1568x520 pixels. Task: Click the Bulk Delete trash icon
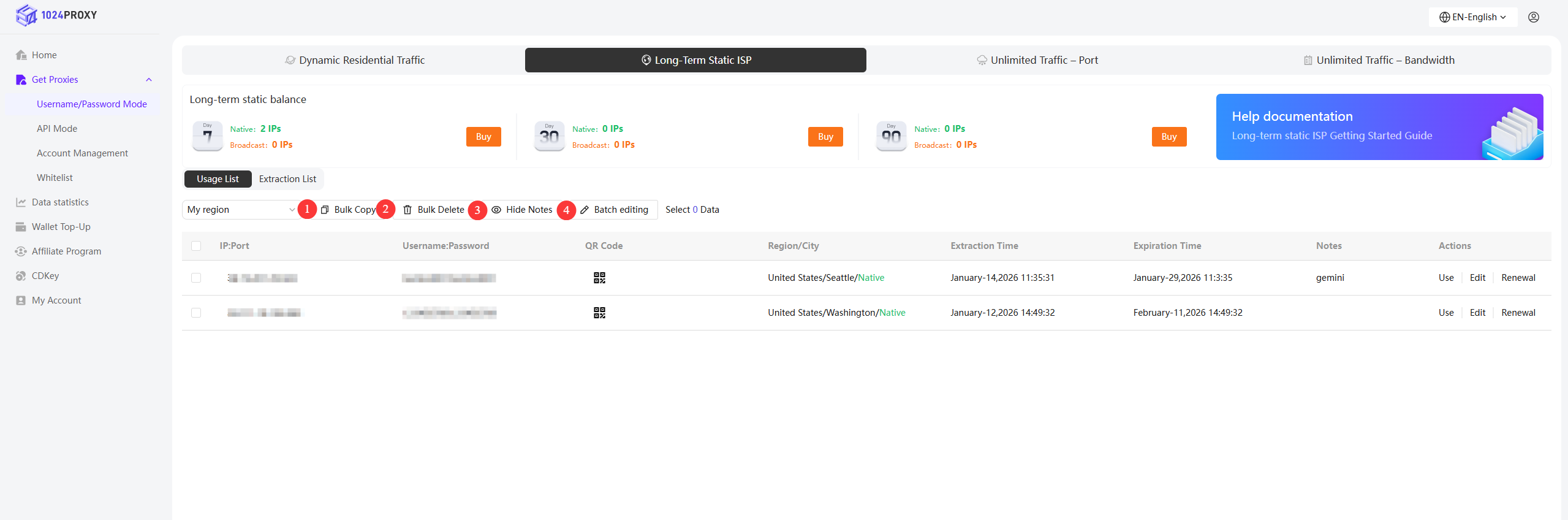(407, 210)
